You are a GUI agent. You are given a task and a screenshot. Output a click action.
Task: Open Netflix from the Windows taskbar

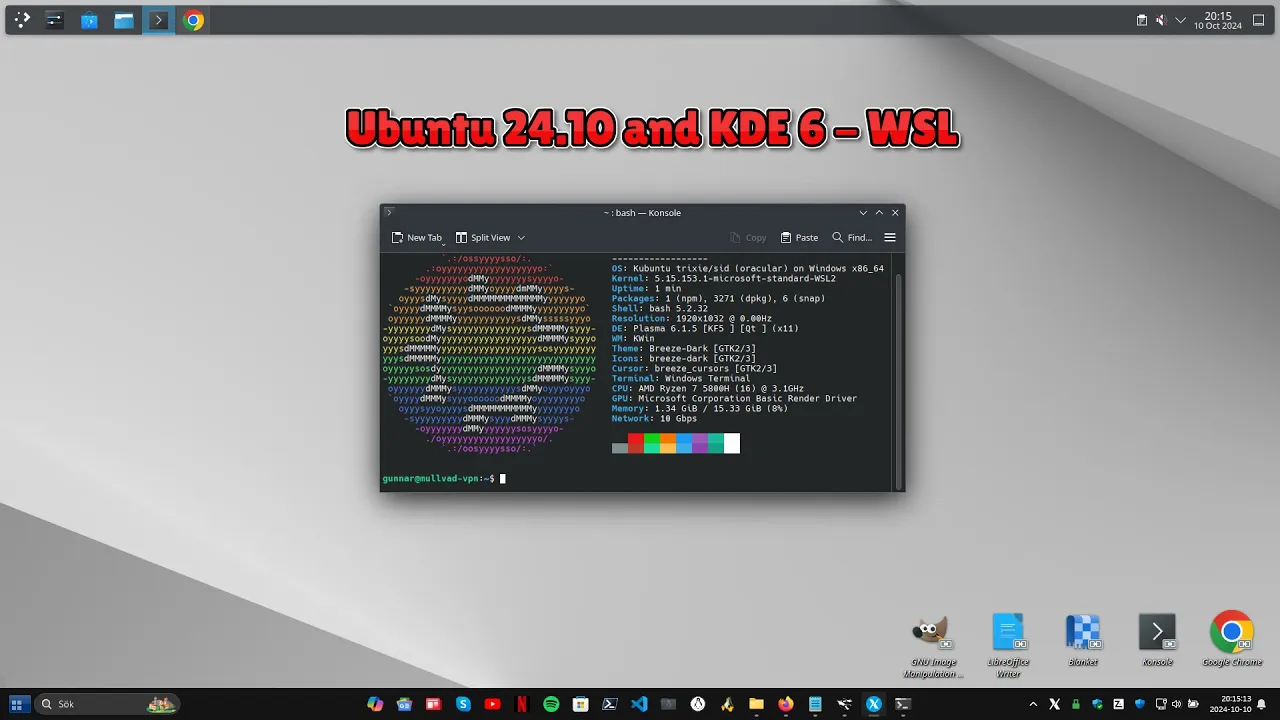point(521,704)
